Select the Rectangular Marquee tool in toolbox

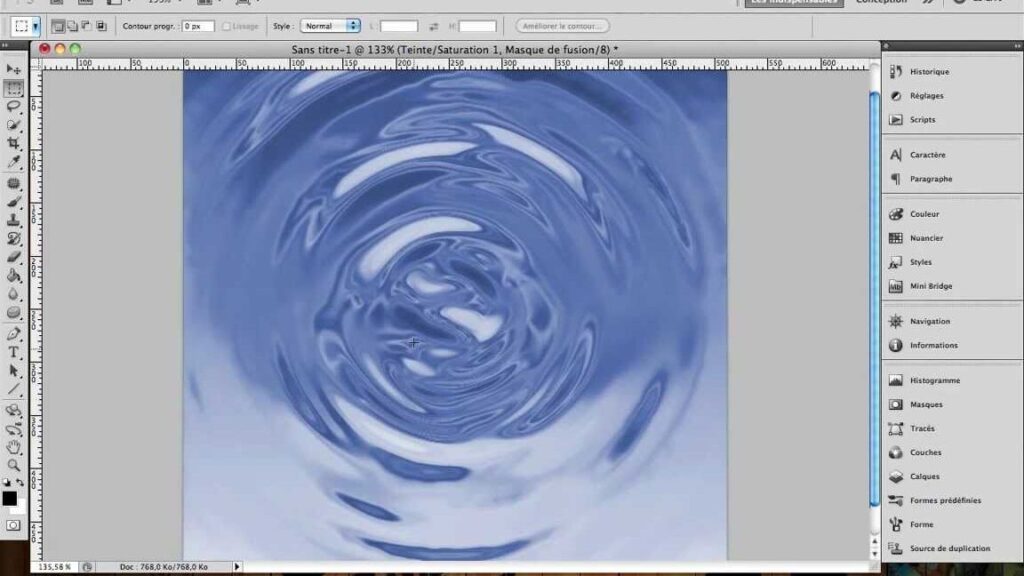13,88
